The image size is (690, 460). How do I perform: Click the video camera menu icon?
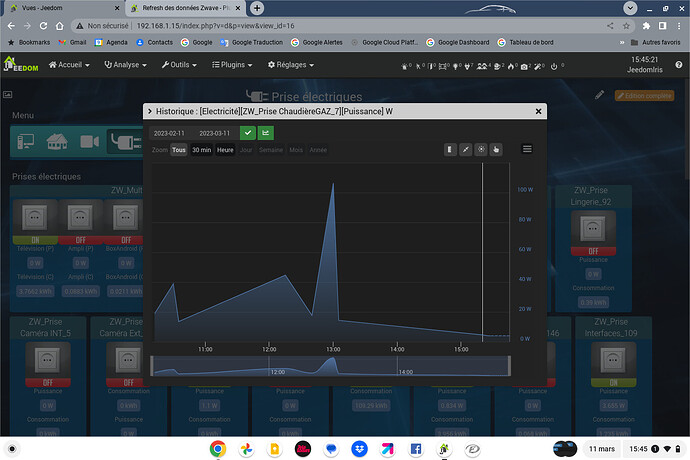pyautogui.click(x=89, y=142)
